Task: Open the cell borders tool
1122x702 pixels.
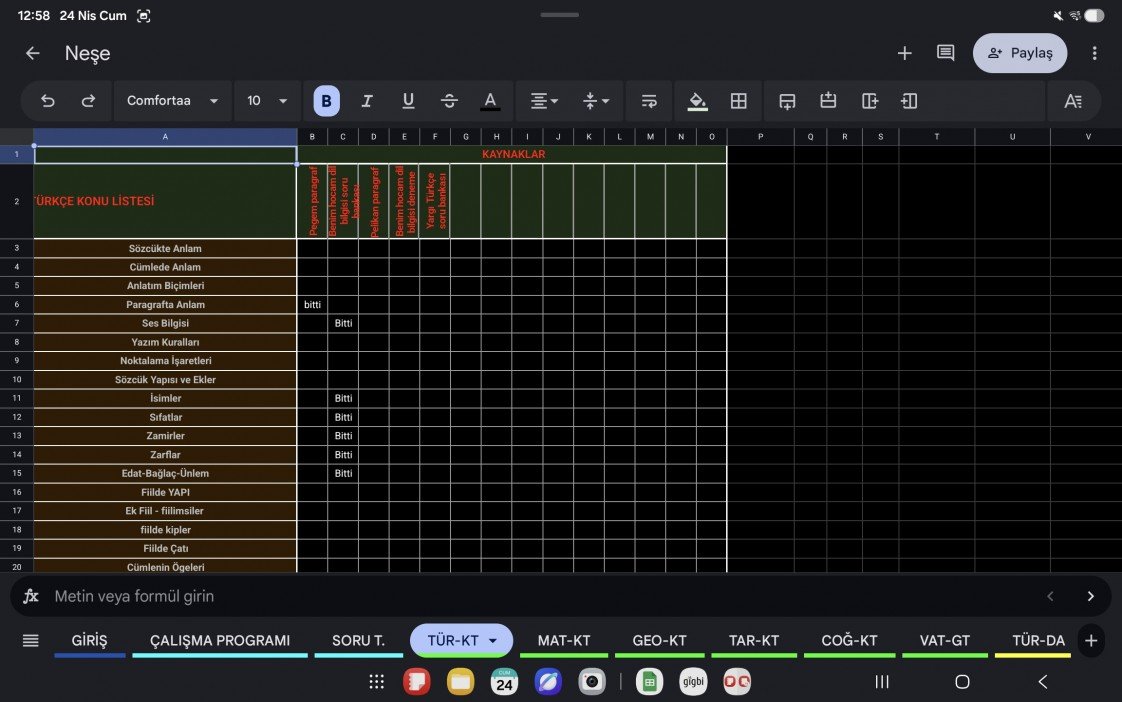Action: [x=738, y=101]
